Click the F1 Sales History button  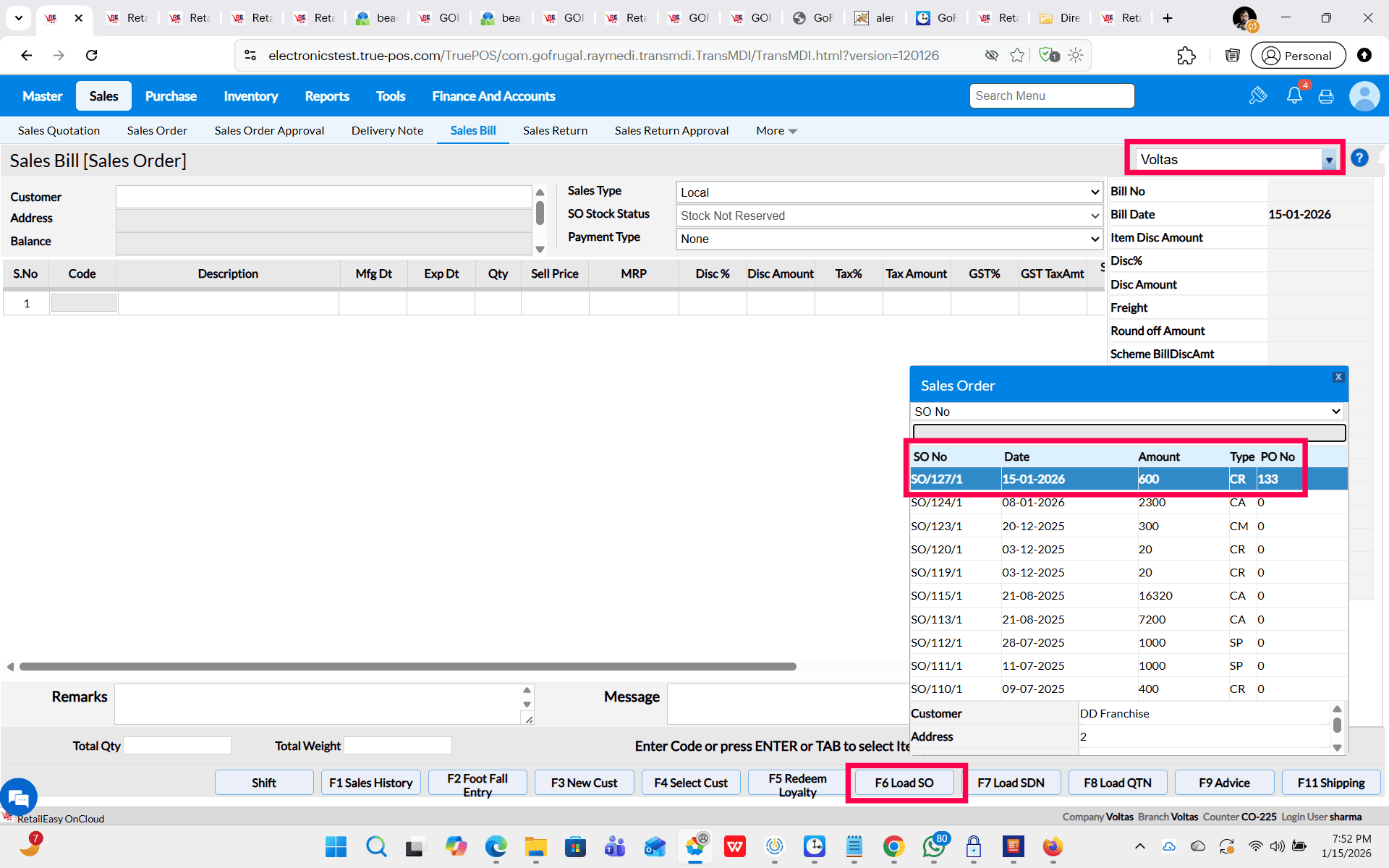pyautogui.click(x=370, y=783)
